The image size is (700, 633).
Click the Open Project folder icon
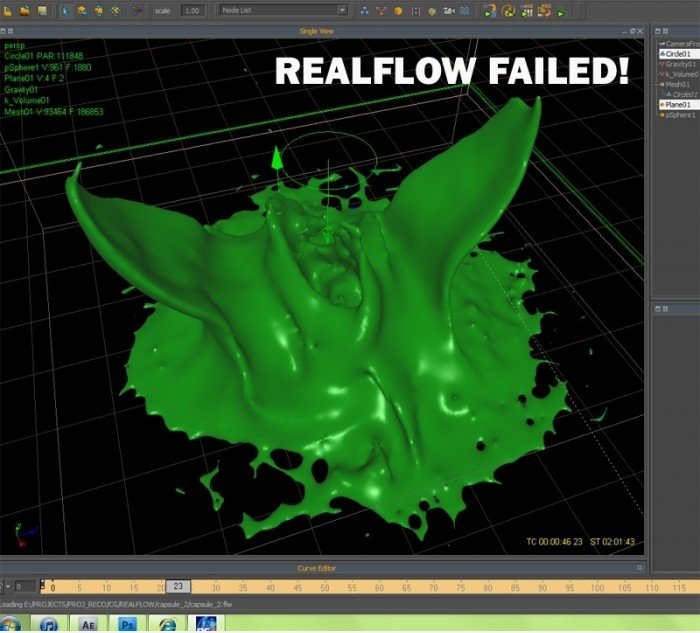pyautogui.click(x=25, y=10)
